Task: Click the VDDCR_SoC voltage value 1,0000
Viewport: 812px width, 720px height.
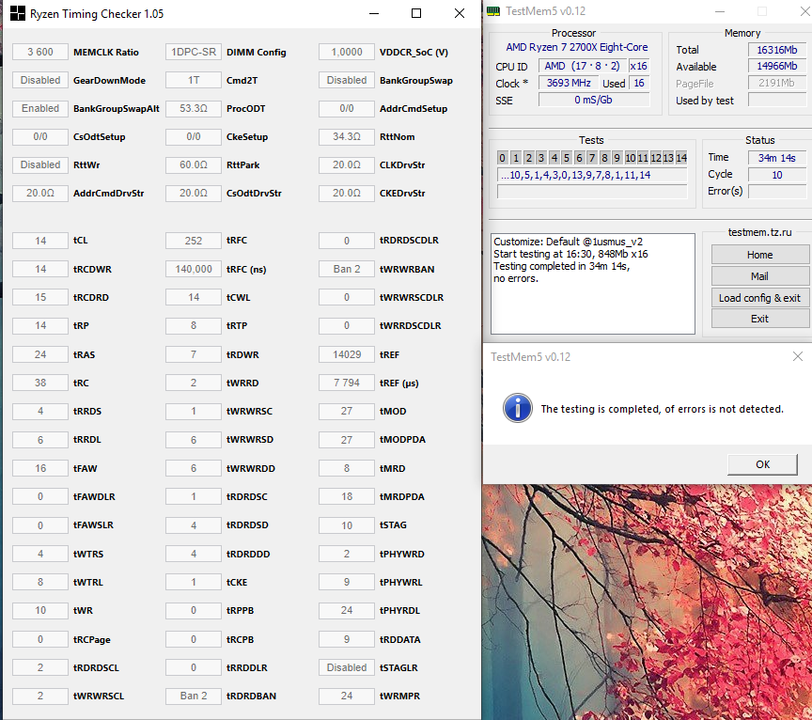Action: 347,52
